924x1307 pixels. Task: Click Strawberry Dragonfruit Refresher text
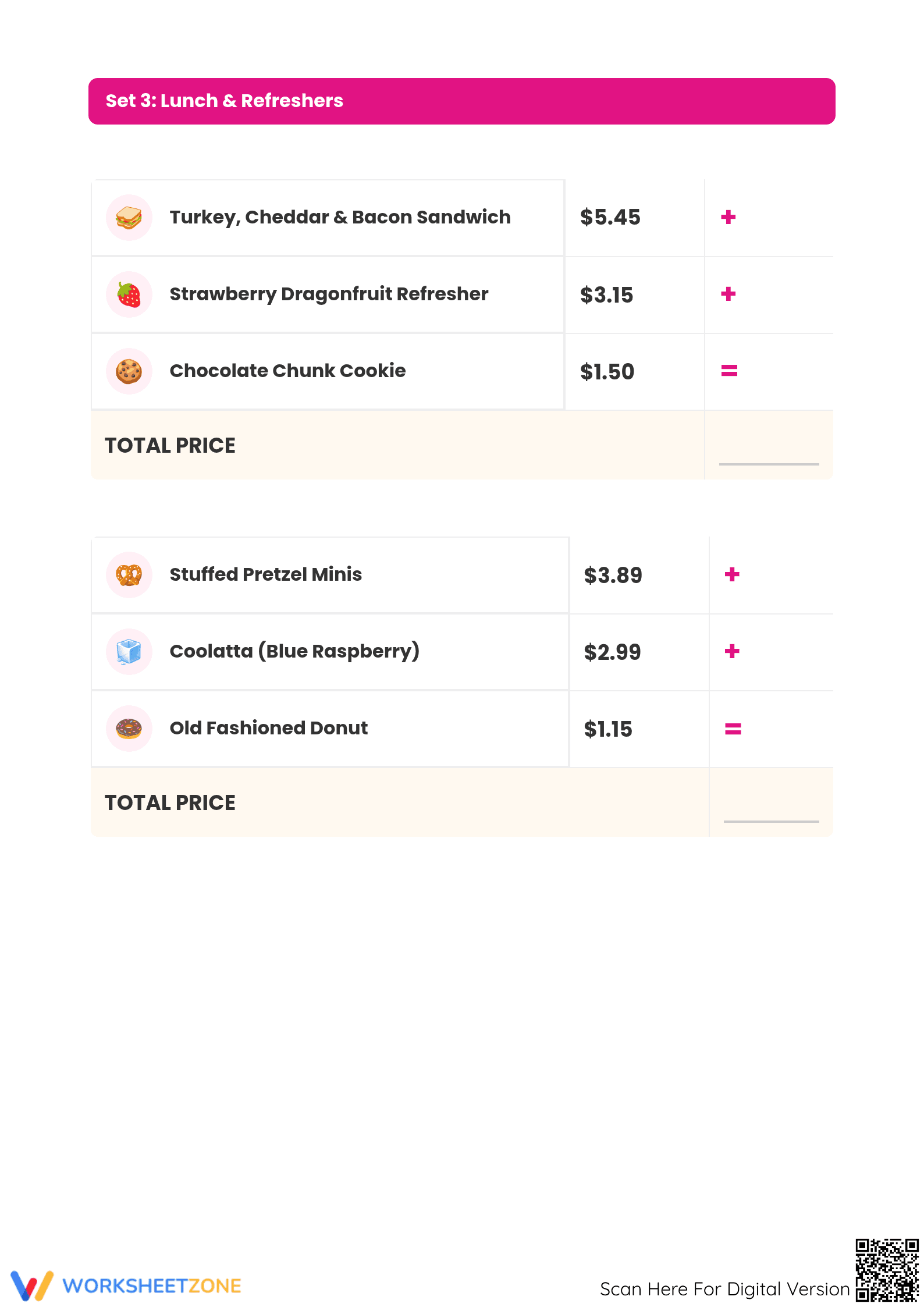pyautogui.click(x=329, y=294)
